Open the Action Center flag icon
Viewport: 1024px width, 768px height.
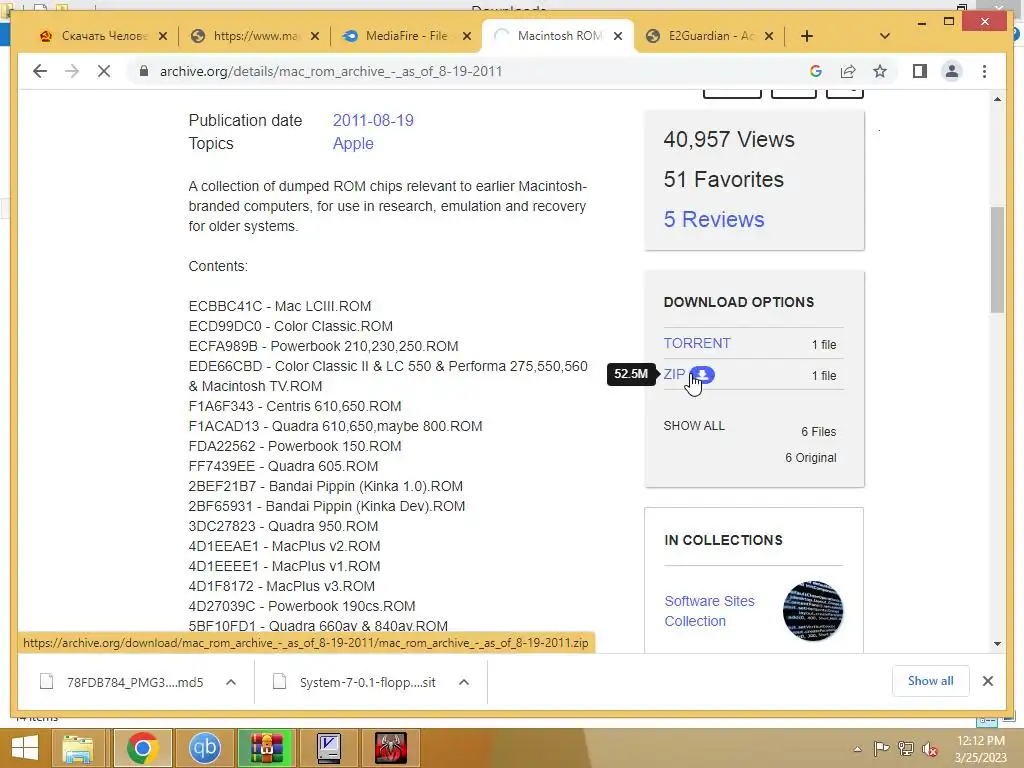pos(881,749)
